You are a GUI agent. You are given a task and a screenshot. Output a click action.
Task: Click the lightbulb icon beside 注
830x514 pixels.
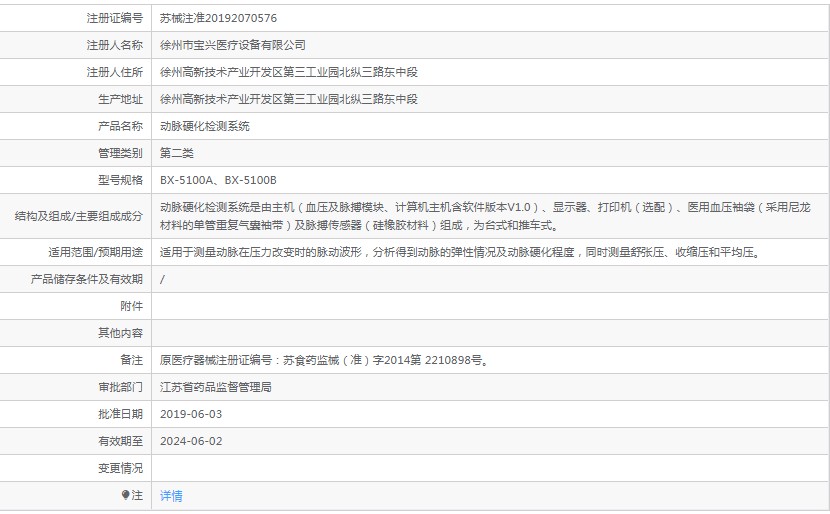click(x=125, y=495)
